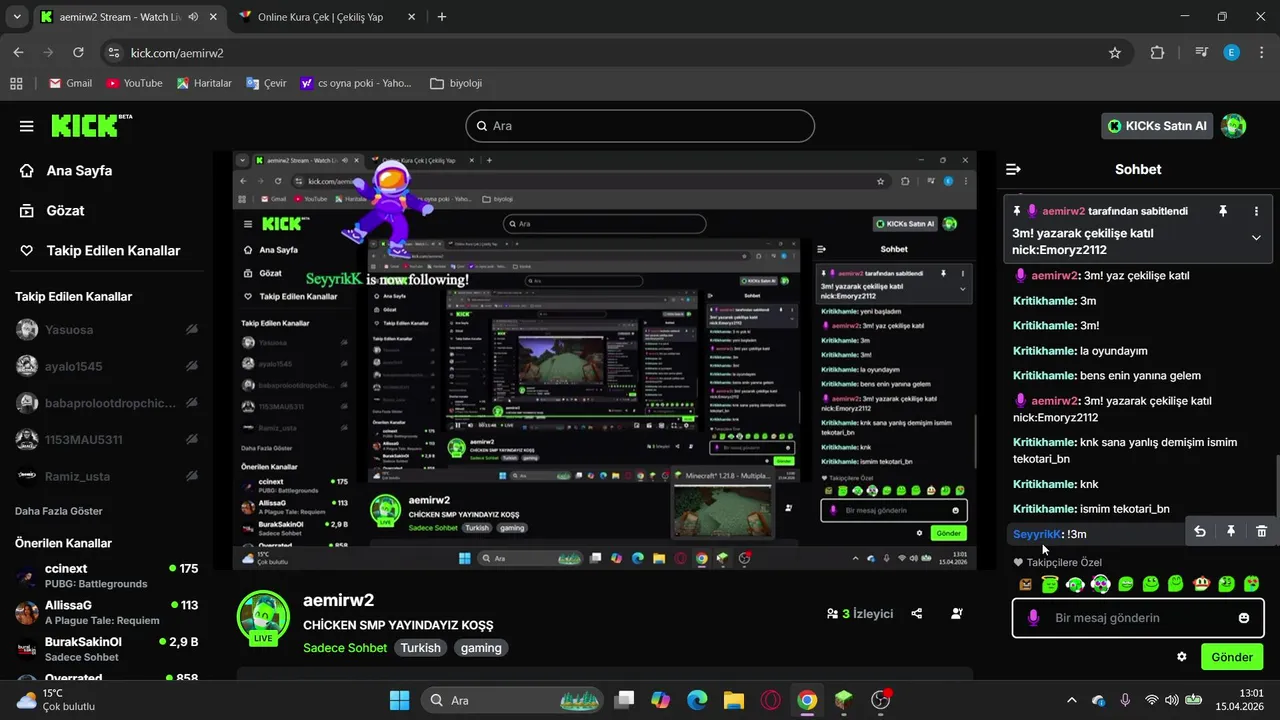Reload the kick.com page
1280x720 pixels.
click(x=80, y=53)
